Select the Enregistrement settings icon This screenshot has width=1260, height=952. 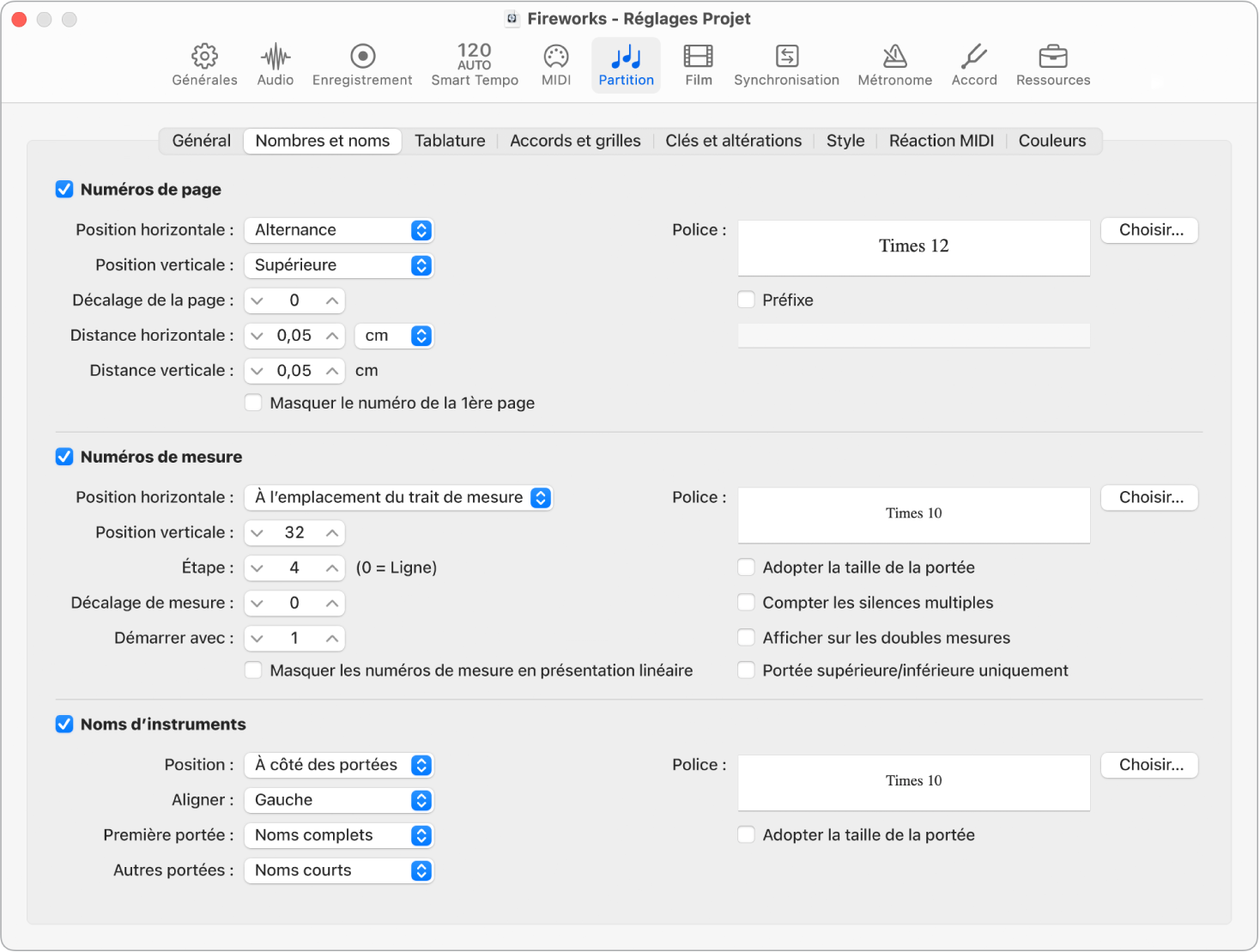click(362, 64)
